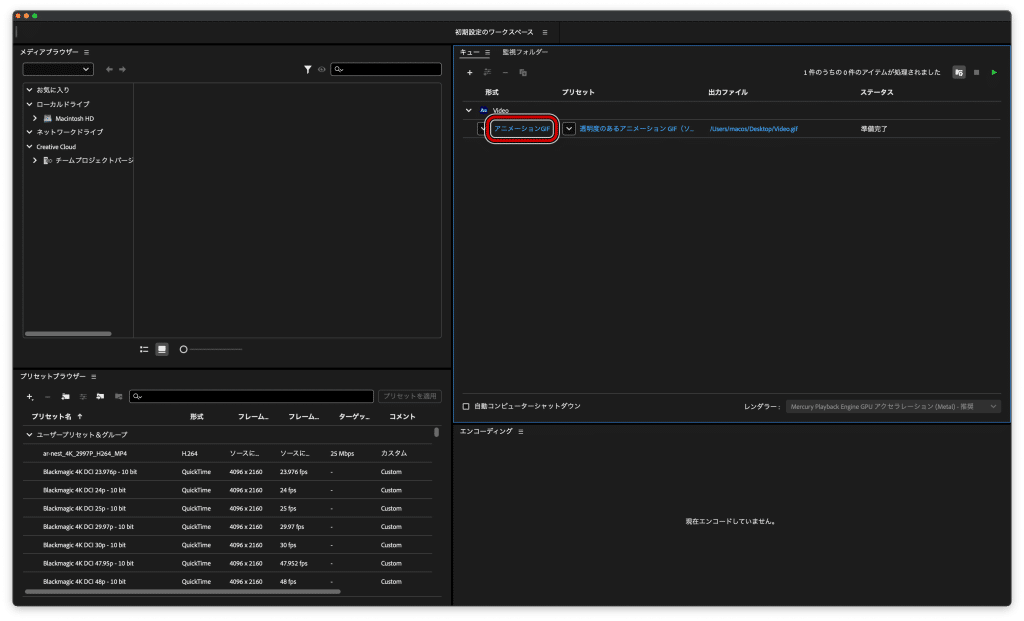Click the duplicate icon in Queue toolbar
The height and width of the screenshot is (621, 1024).
[x=523, y=72]
